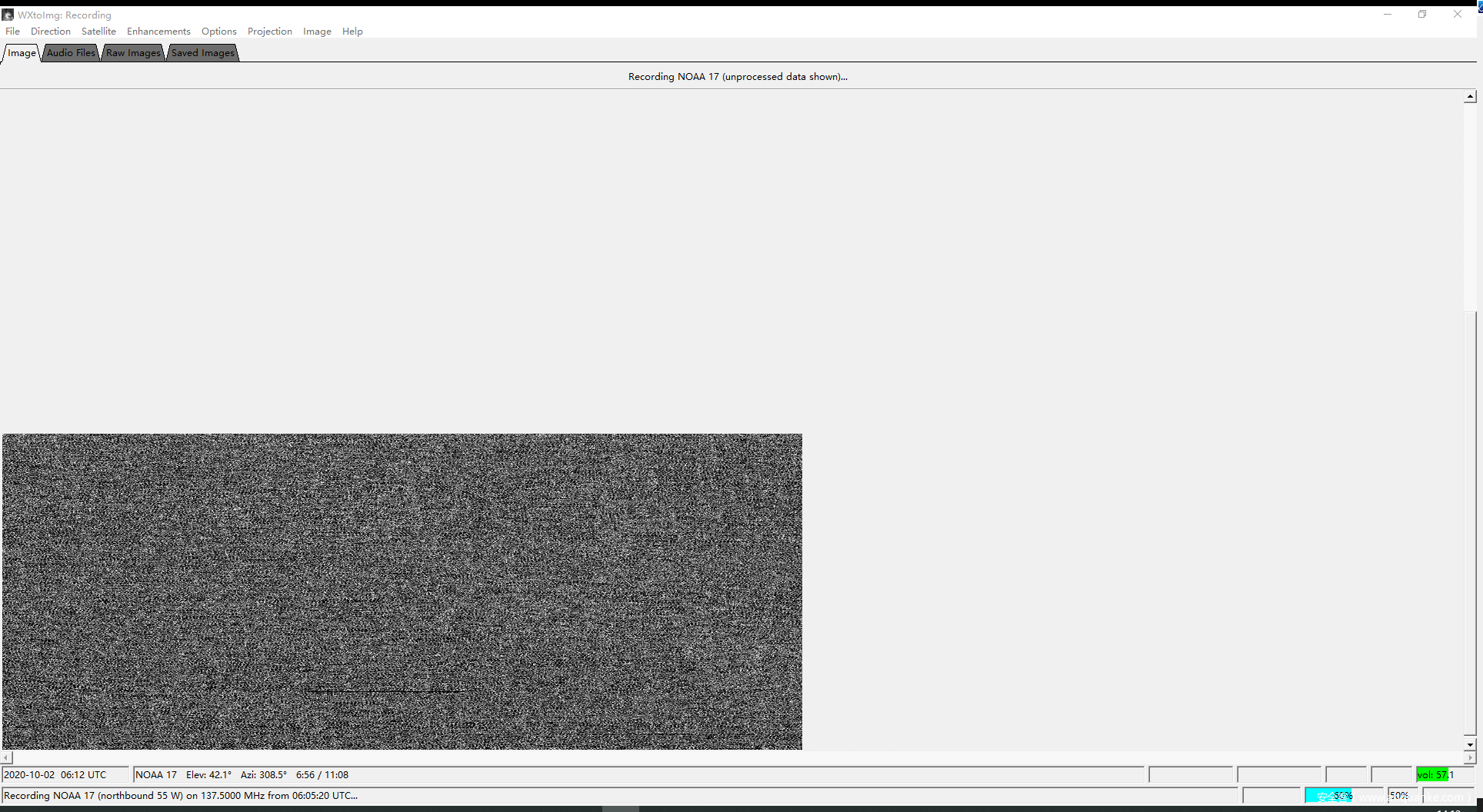Open the Direction menu

(51, 32)
